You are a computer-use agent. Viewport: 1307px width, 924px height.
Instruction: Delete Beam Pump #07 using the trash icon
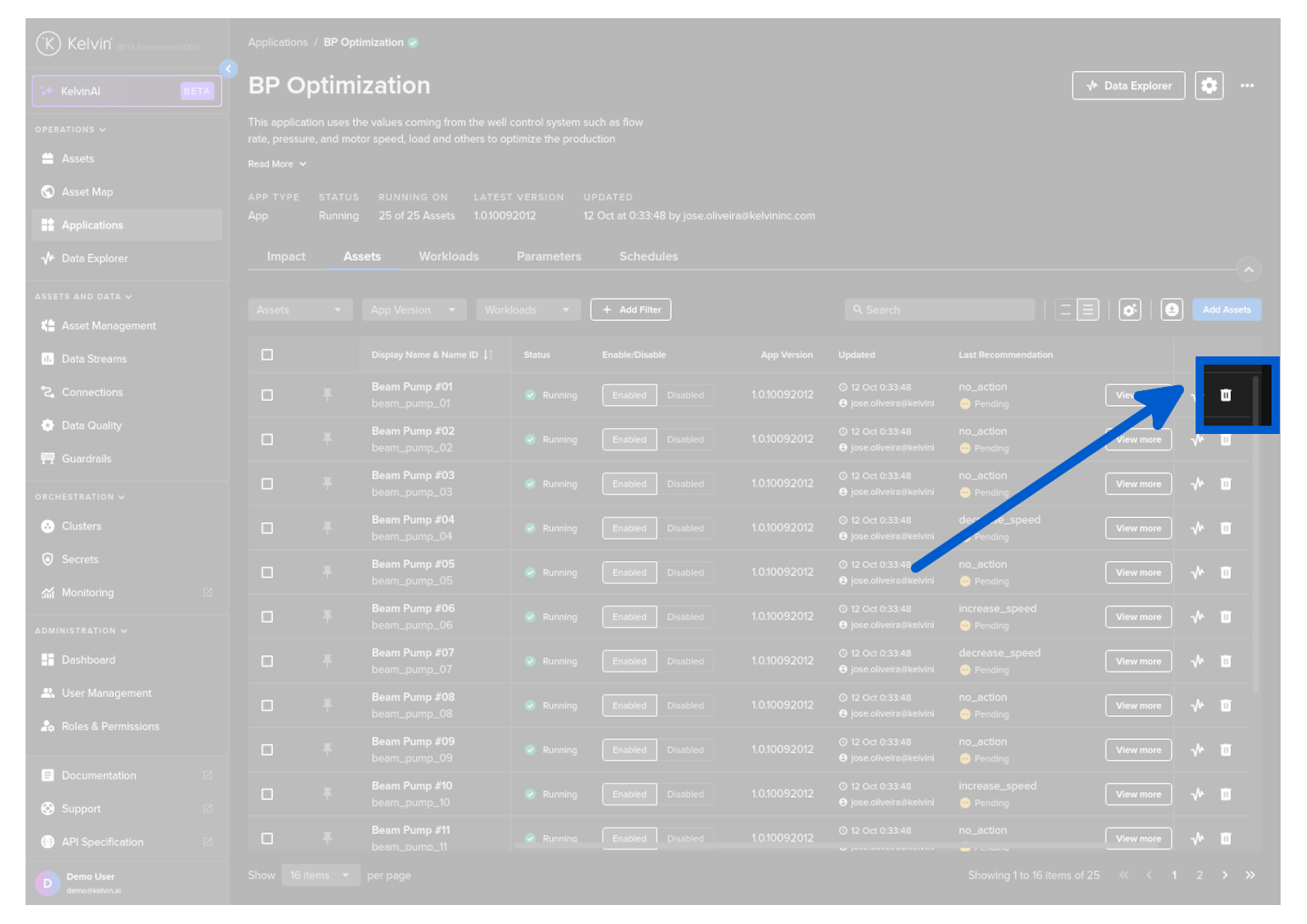(1225, 662)
